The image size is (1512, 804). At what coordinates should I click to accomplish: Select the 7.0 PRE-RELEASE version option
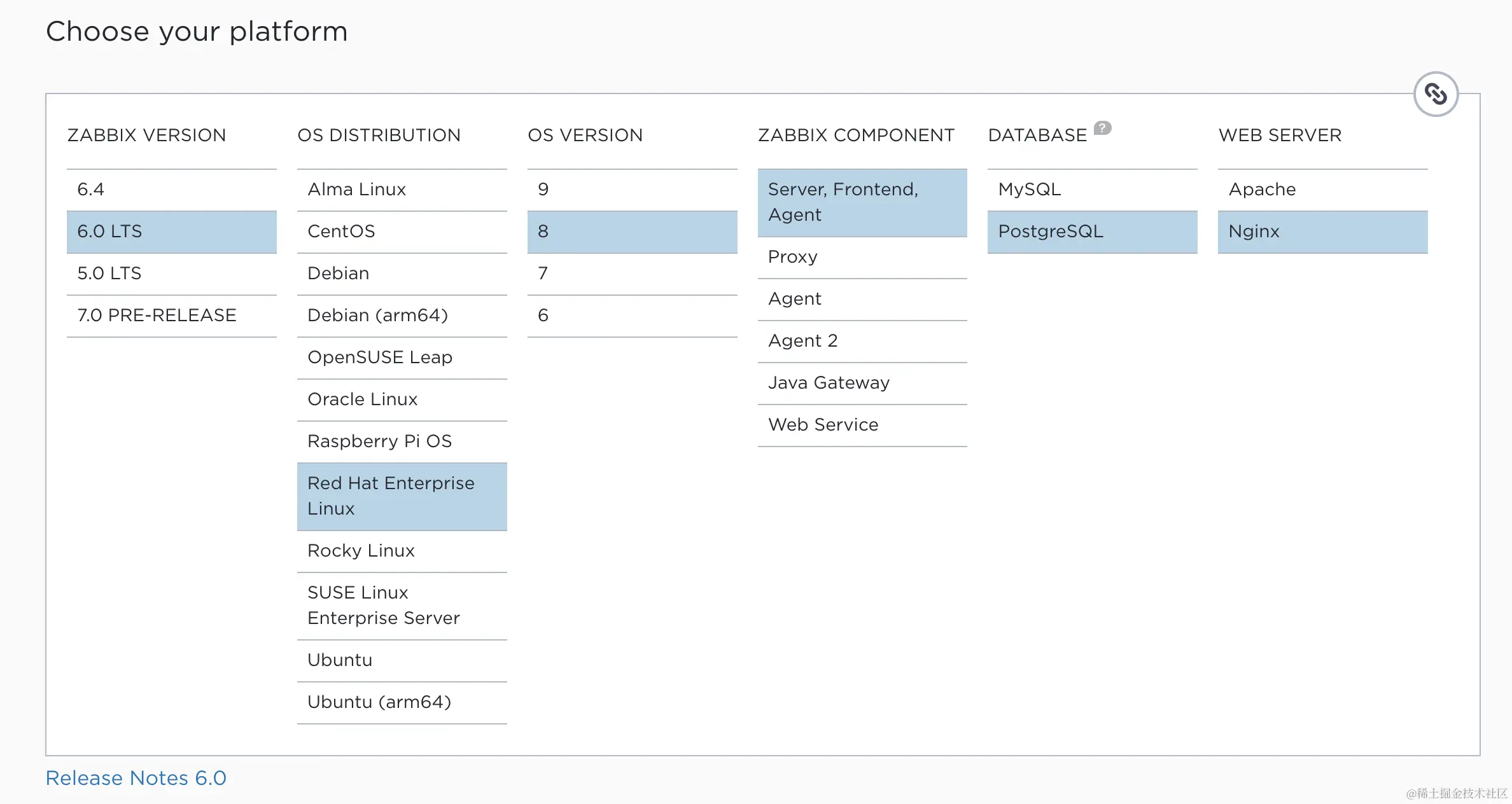[x=171, y=315]
